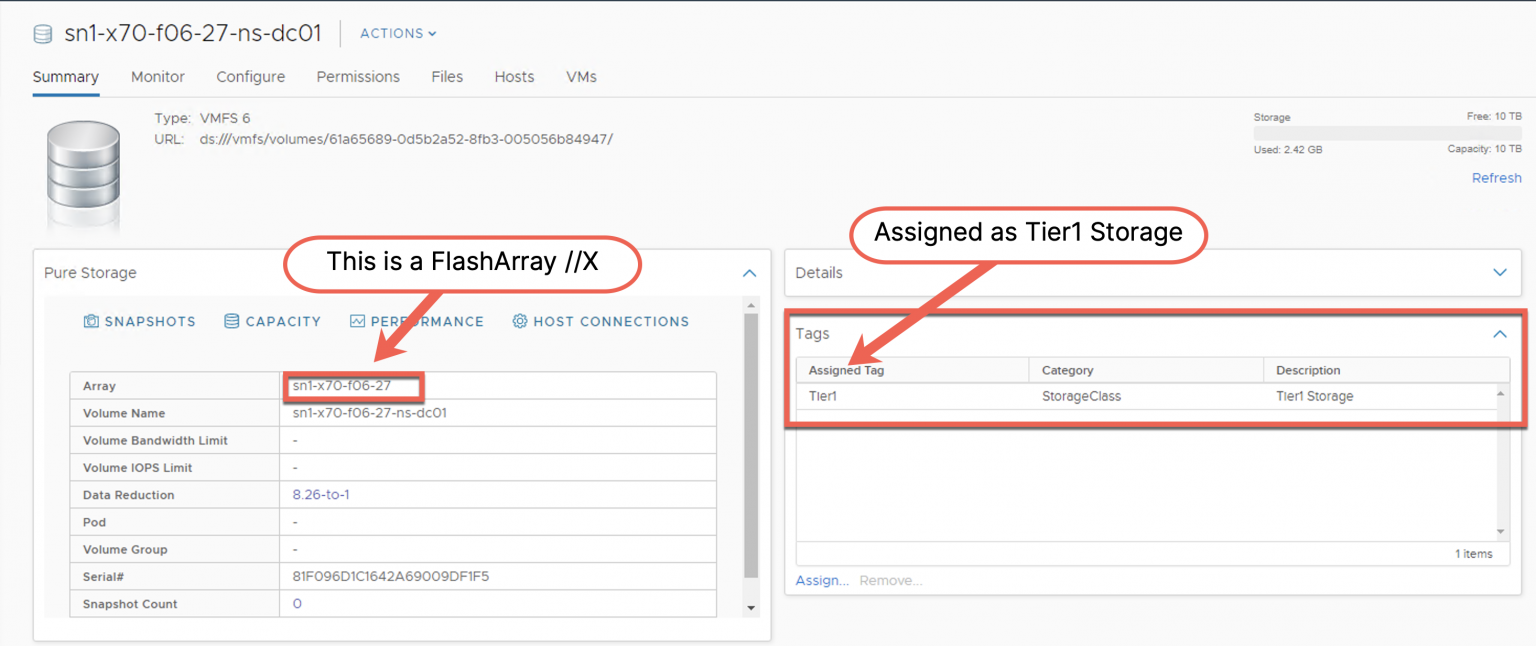Open the Permissions tab
The image size is (1536, 646).
[x=358, y=77]
